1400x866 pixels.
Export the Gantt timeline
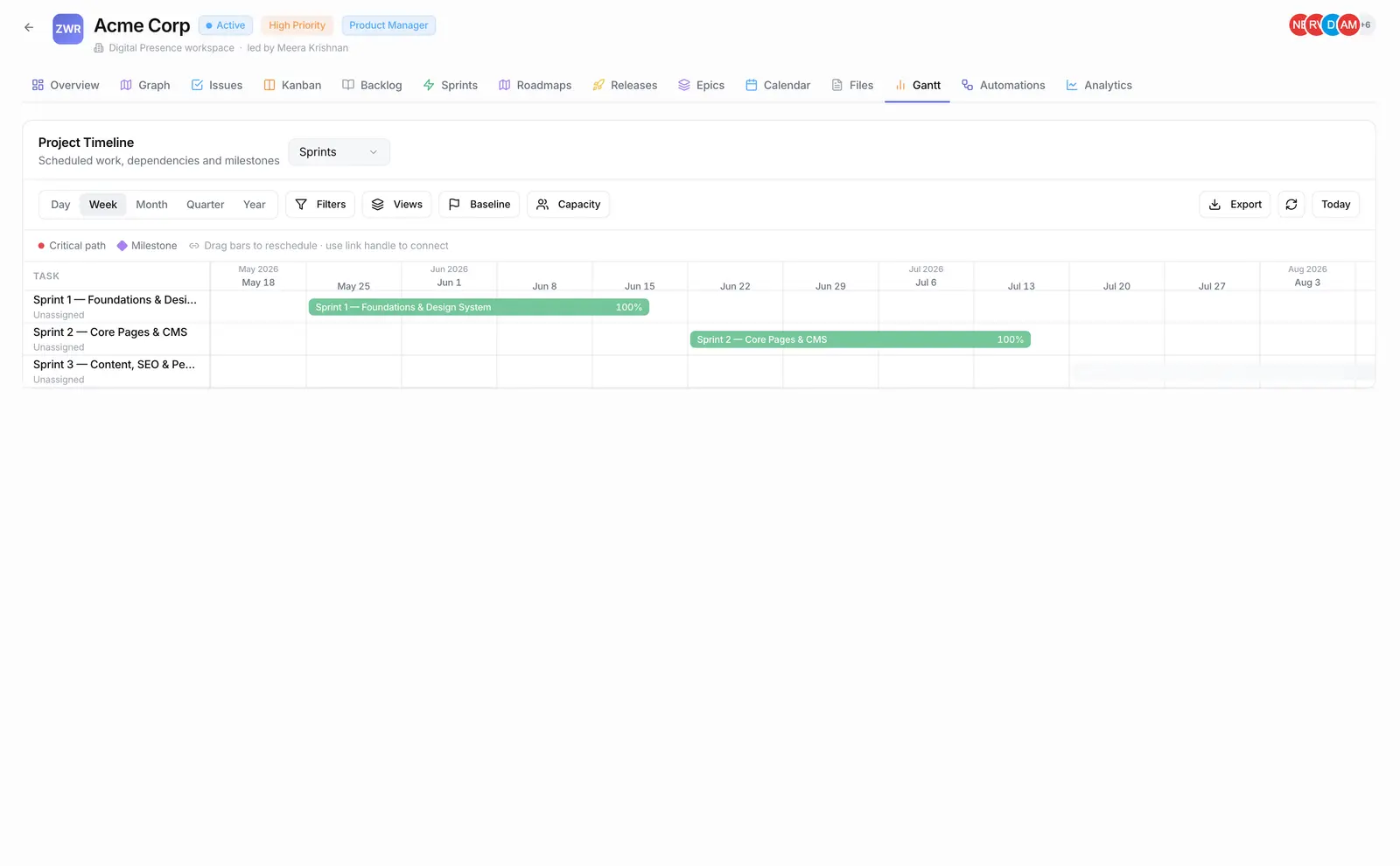[x=1235, y=205]
